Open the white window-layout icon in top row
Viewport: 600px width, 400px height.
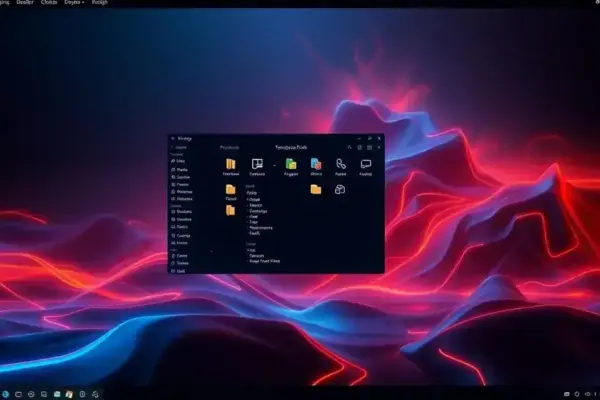click(x=257, y=164)
